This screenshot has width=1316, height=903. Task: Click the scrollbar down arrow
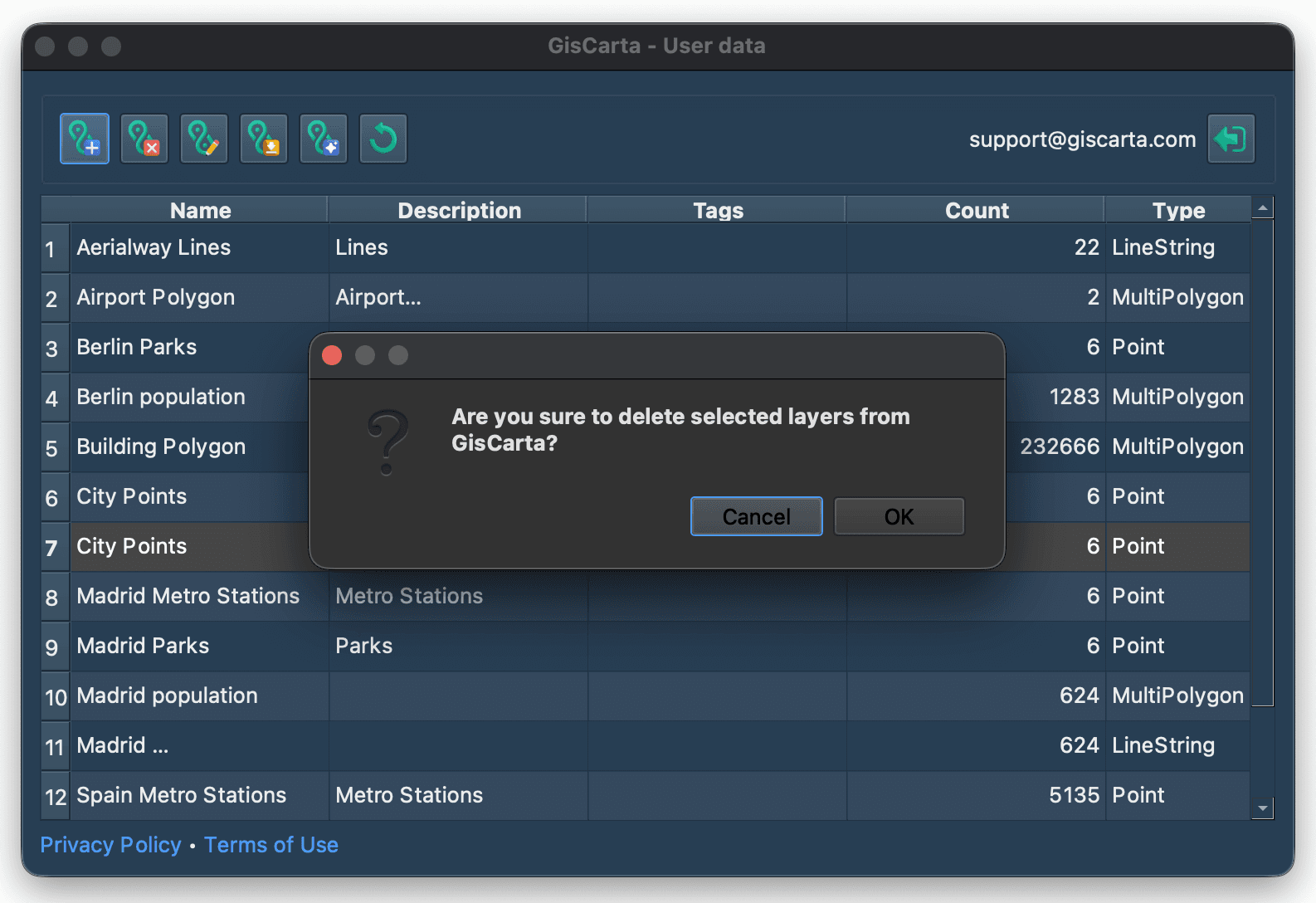[x=1262, y=808]
